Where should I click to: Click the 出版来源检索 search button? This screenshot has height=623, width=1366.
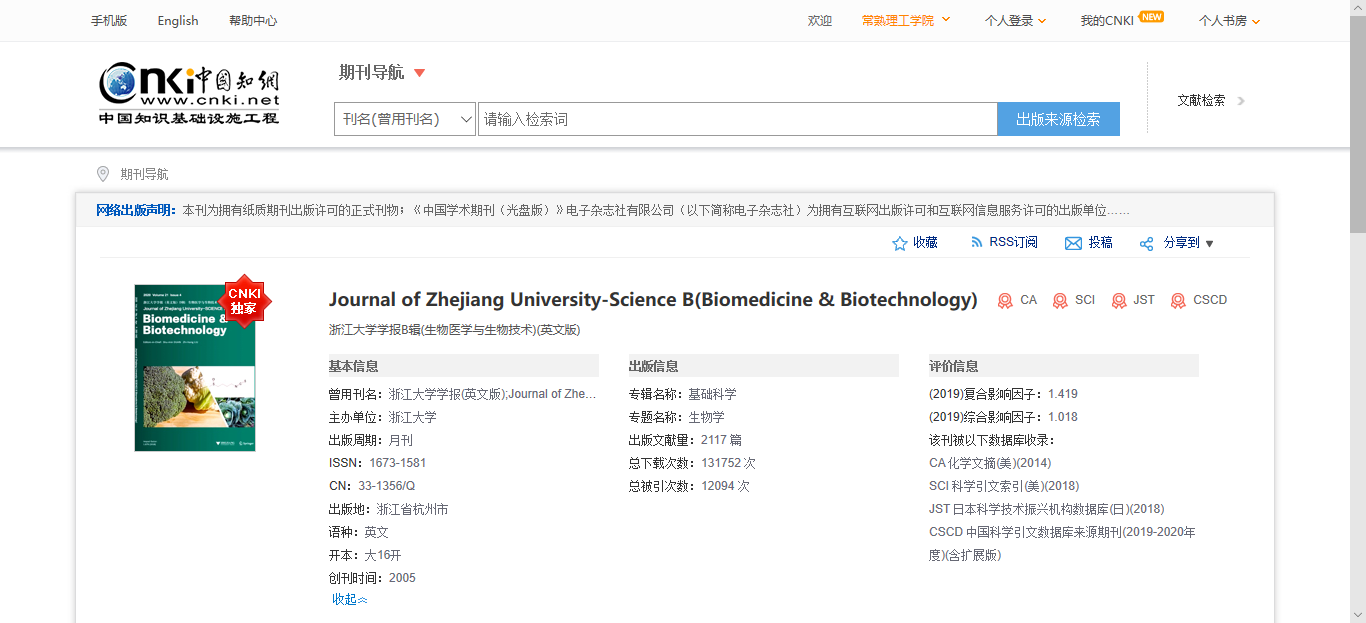pos(1058,119)
